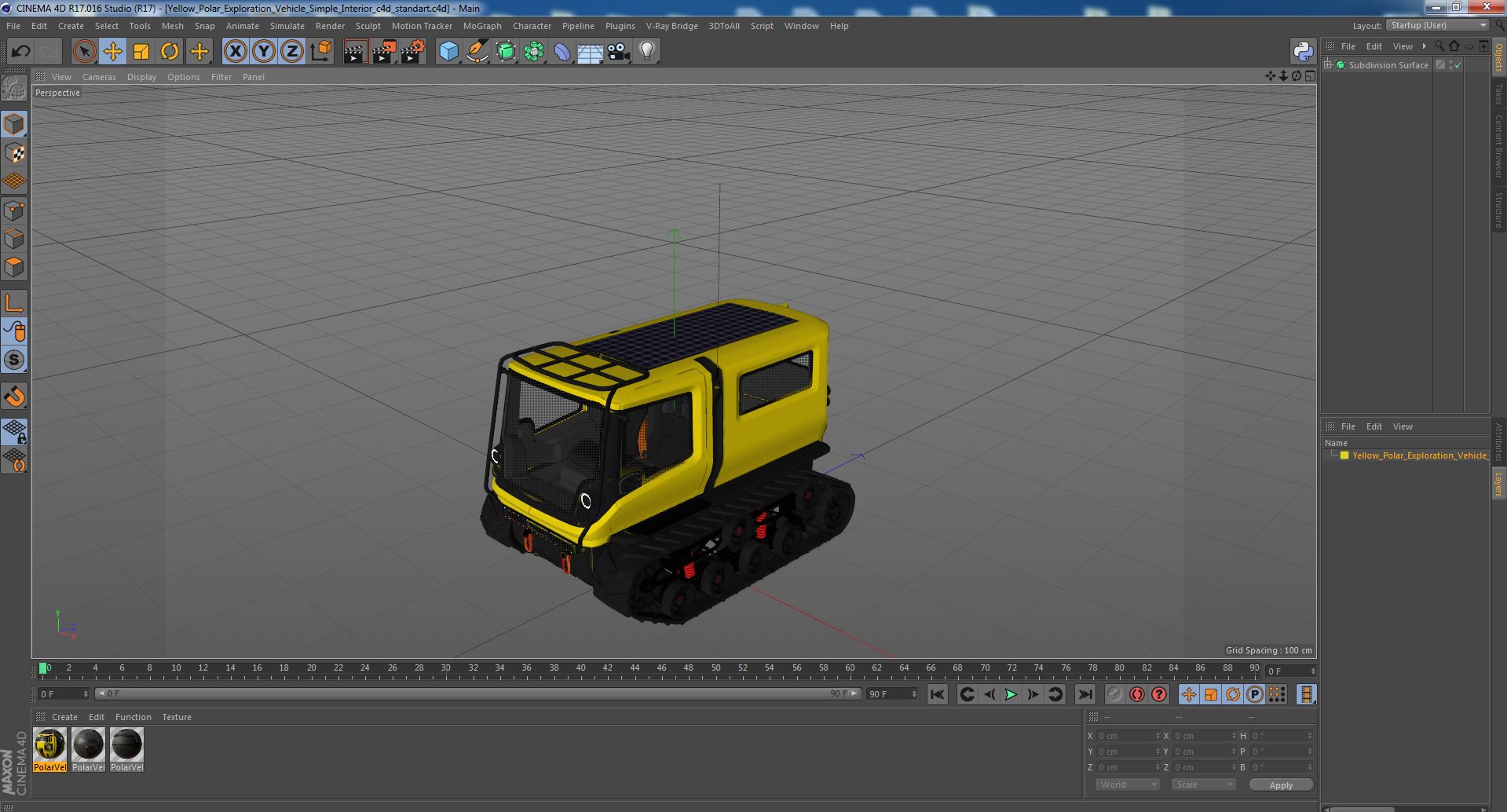Switch to Model mode in left palette
This screenshot has width=1507, height=812.
(x=14, y=124)
